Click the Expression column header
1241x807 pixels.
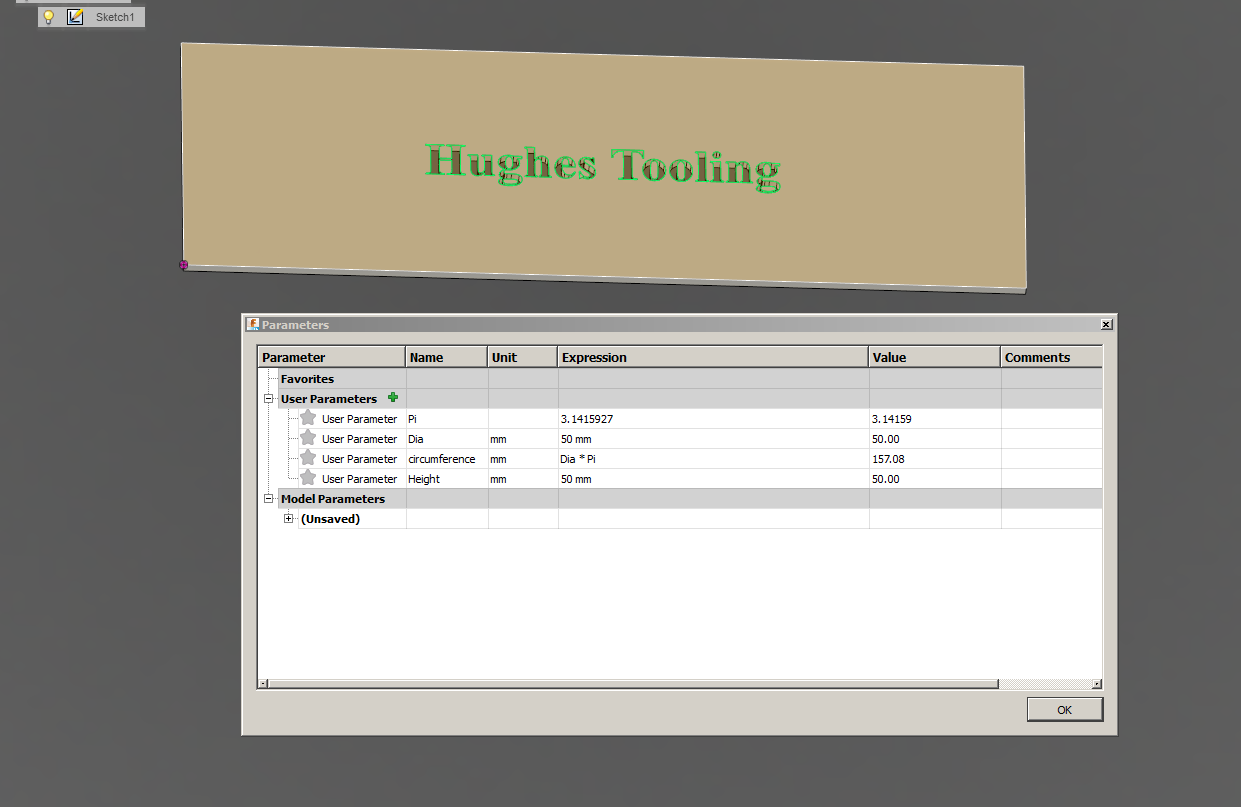coord(713,357)
